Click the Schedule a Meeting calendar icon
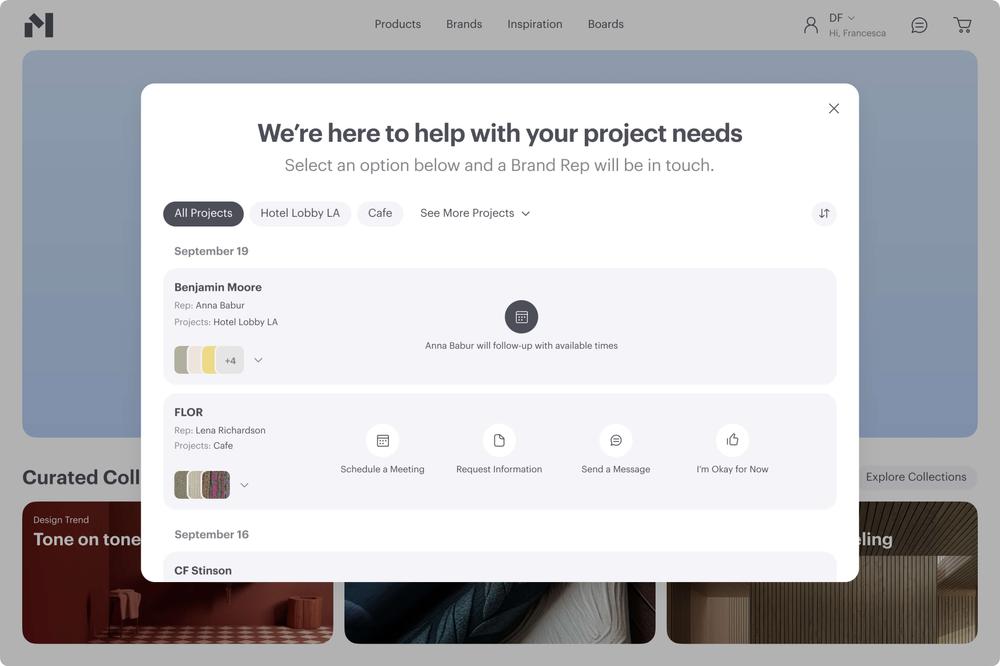The width and height of the screenshot is (1000, 666). (383, 441)
